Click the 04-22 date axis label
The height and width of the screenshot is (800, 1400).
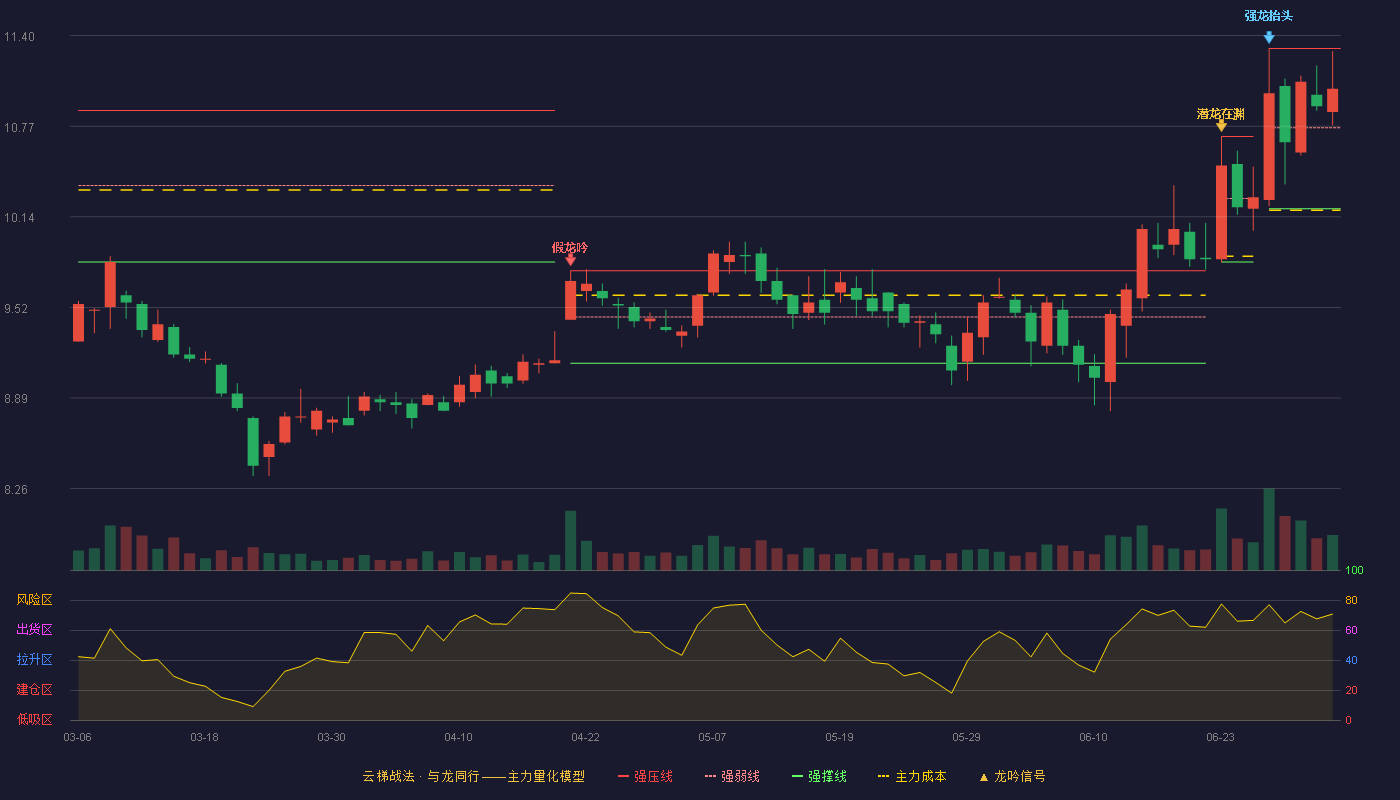[x=585, y=737]
